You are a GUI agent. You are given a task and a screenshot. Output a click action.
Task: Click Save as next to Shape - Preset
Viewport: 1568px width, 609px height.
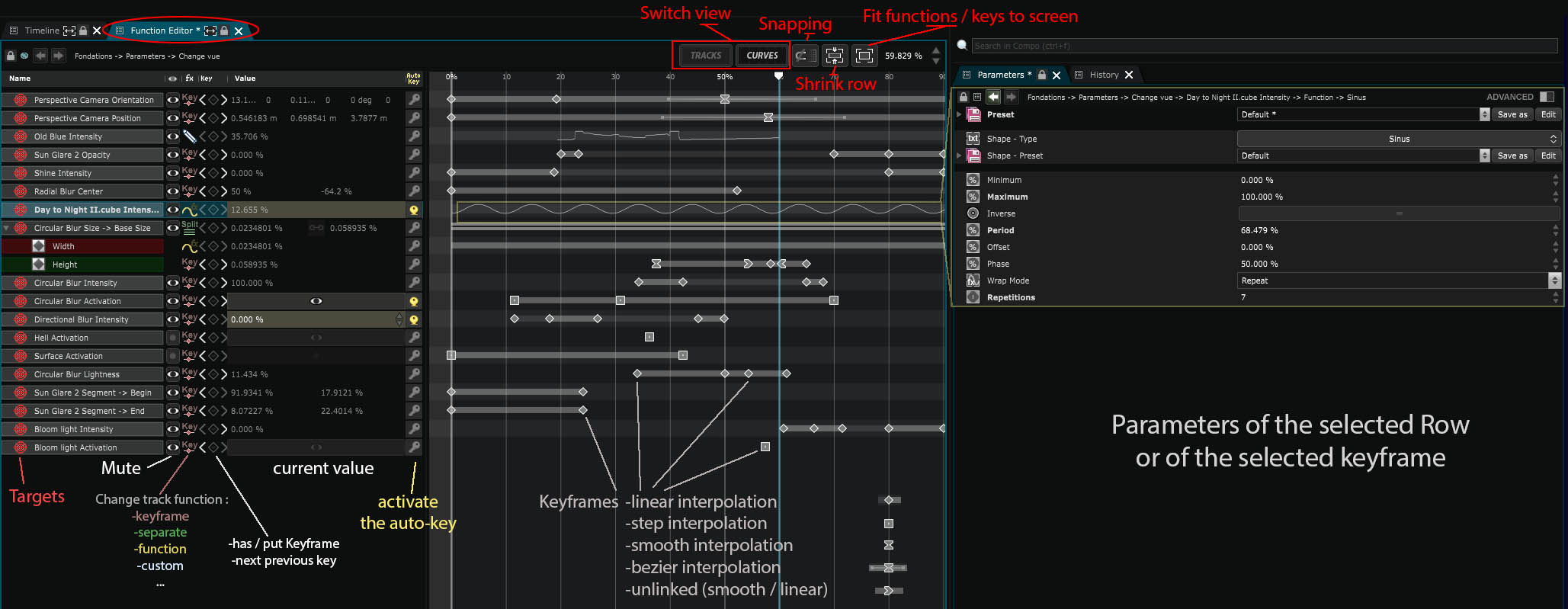pyautogui.click(x=1512, y=155)
